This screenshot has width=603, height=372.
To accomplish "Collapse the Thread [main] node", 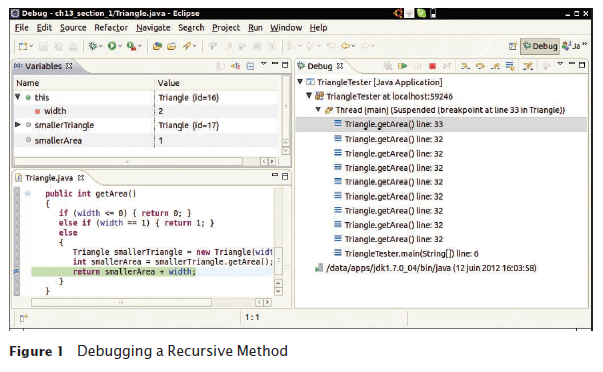I will [318, 110].
